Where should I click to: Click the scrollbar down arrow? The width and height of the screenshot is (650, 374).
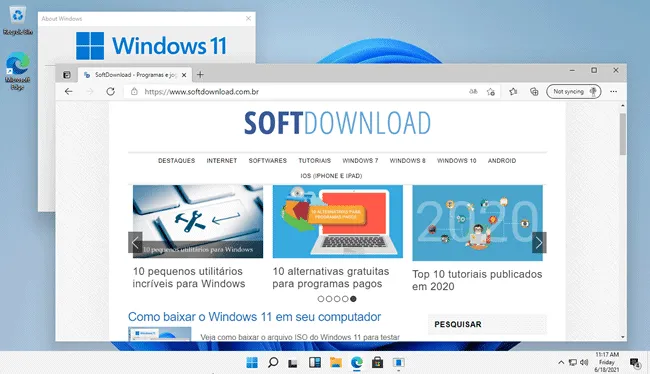point(623,337)
